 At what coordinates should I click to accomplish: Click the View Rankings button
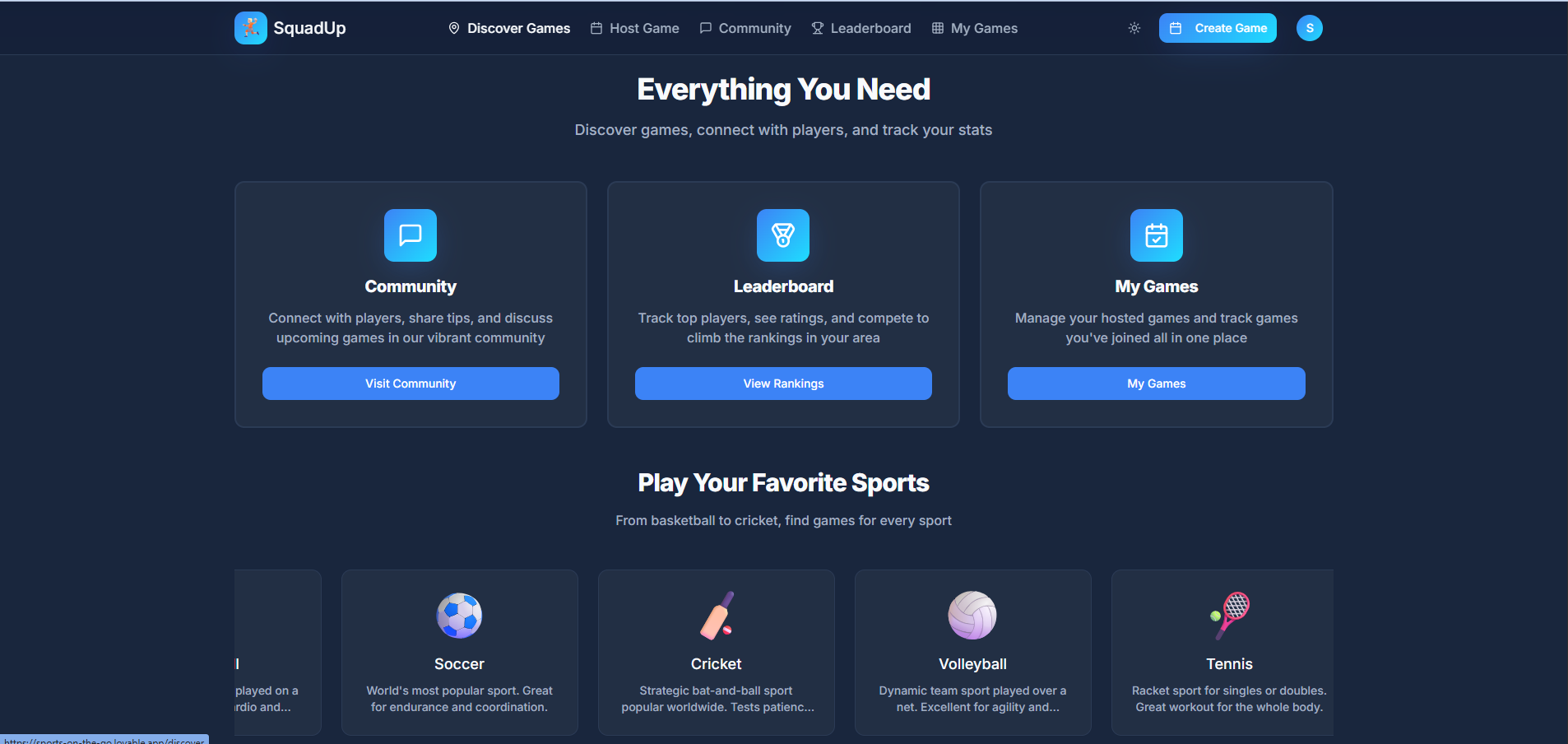coord(783,384)
